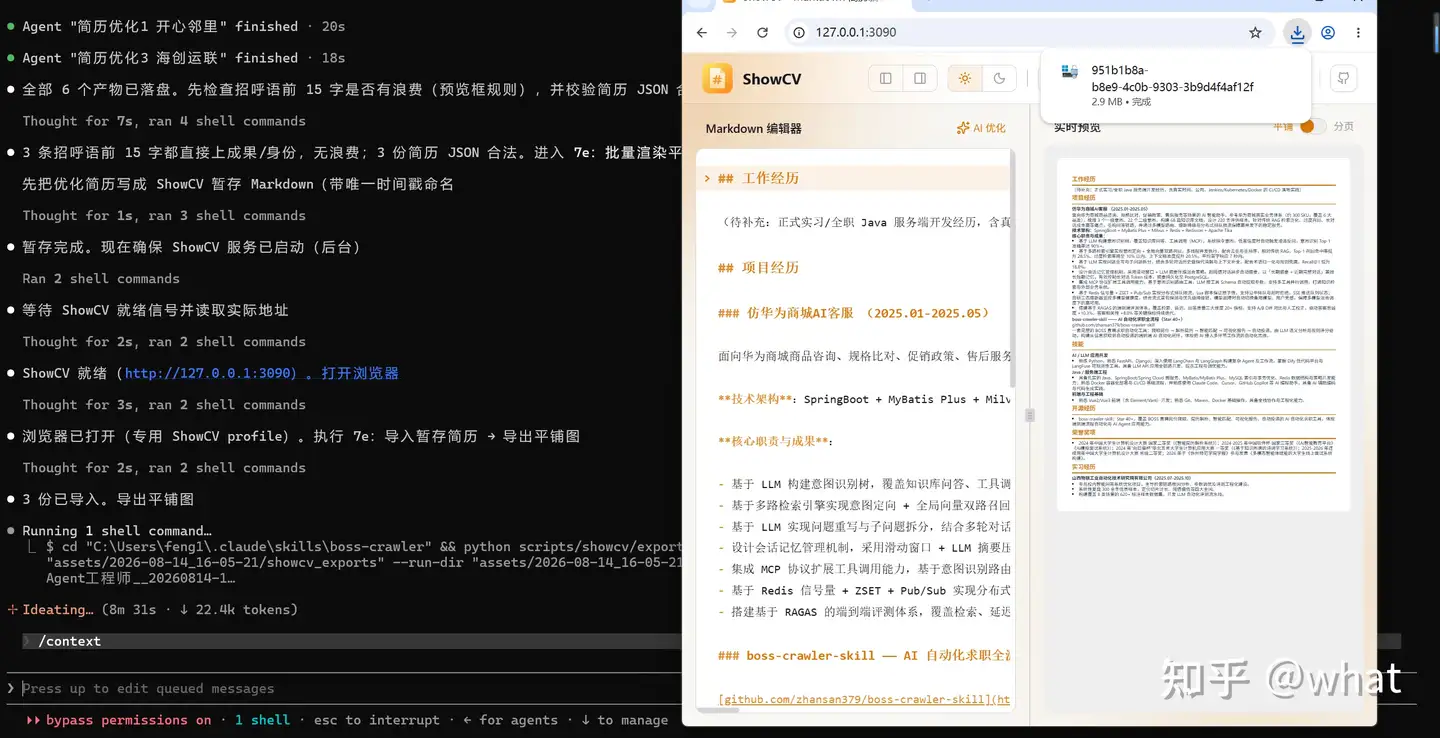This screenshot has width=1440, height=738.
Task: Click the editor vertical scrollbar
Action: (1012, 270)
